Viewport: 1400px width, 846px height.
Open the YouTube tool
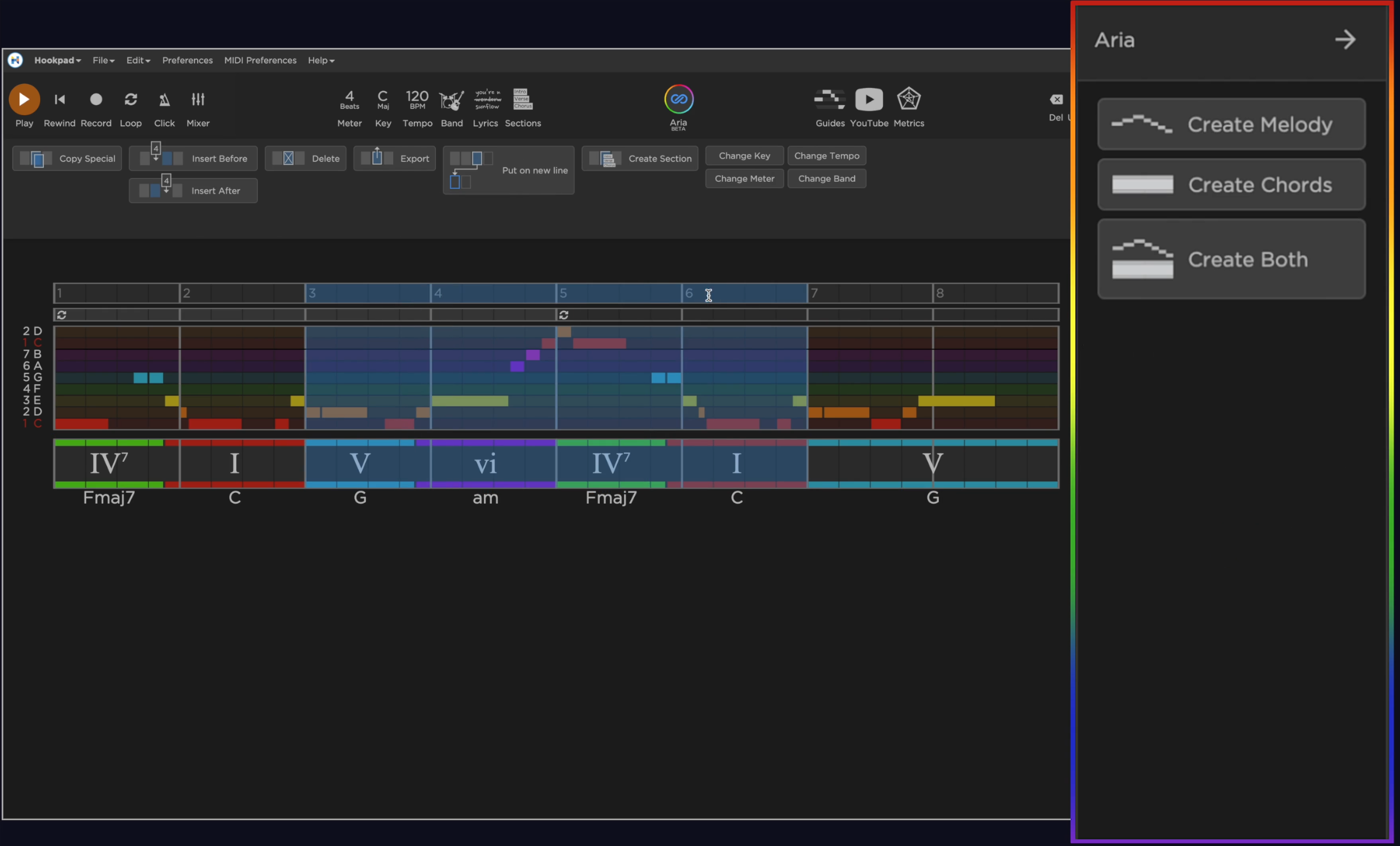(x=869, y=100)
